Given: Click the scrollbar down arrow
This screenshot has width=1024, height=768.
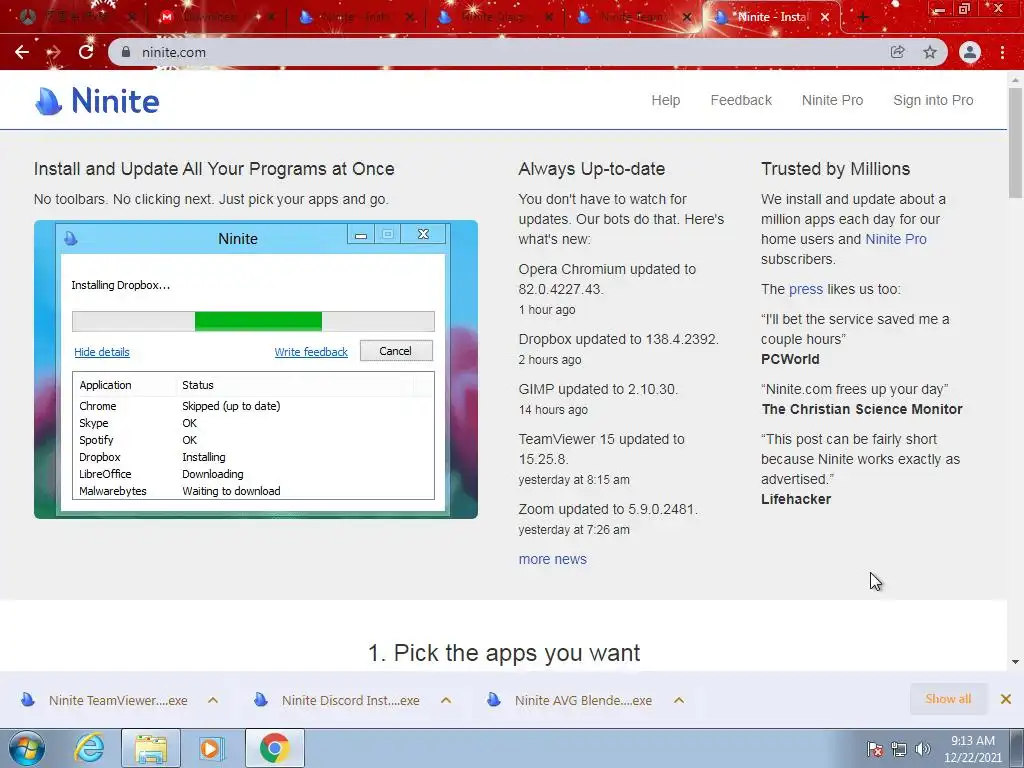Looking at the screenshot, I should (x=1015, y=662).
